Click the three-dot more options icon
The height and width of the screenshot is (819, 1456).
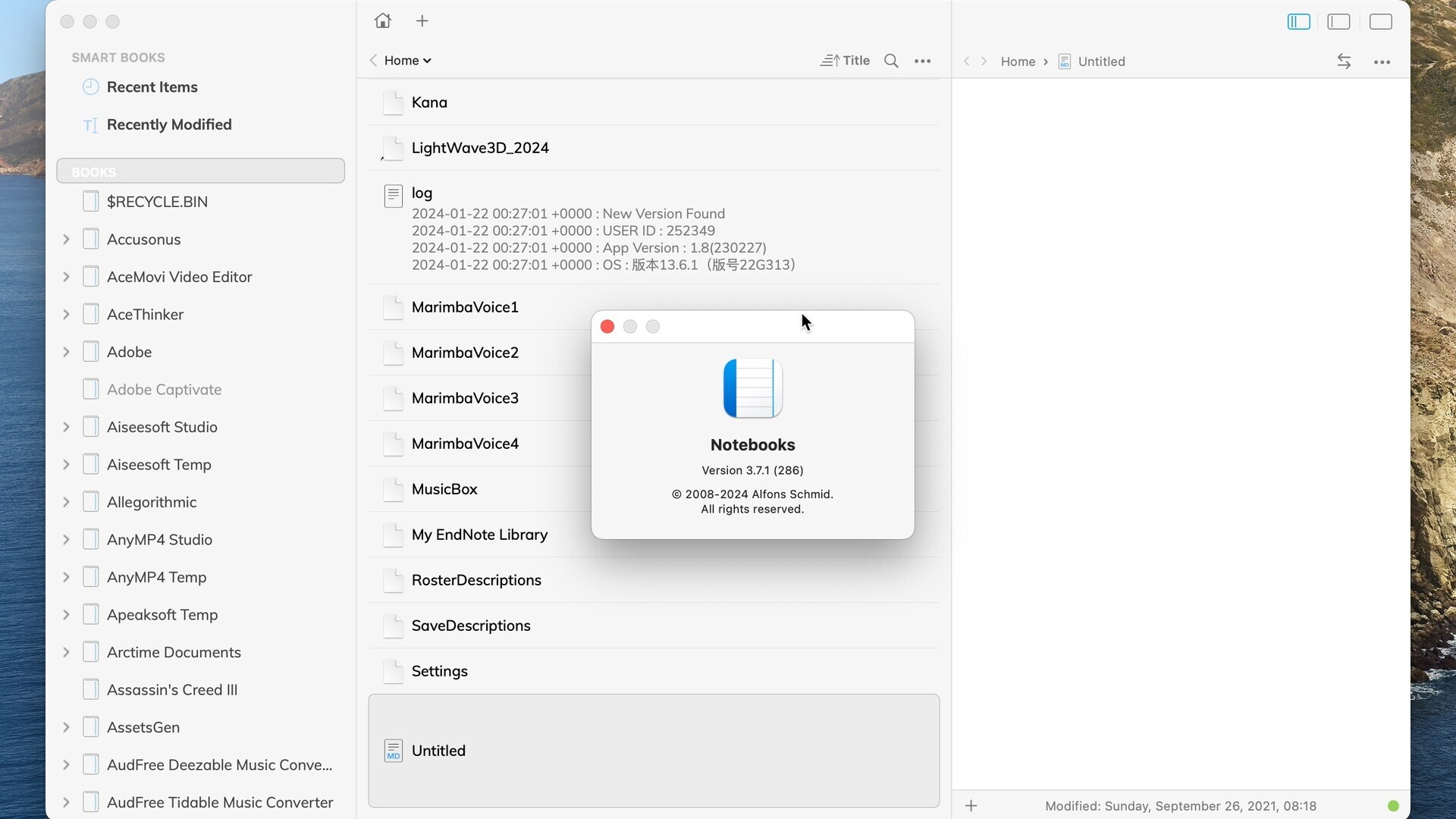(x=922, y=59)
